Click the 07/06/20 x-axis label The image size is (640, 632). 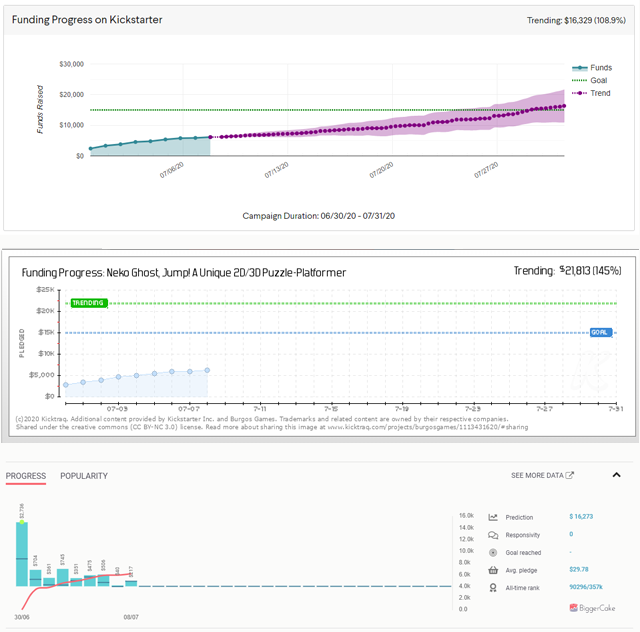point(171,170)
